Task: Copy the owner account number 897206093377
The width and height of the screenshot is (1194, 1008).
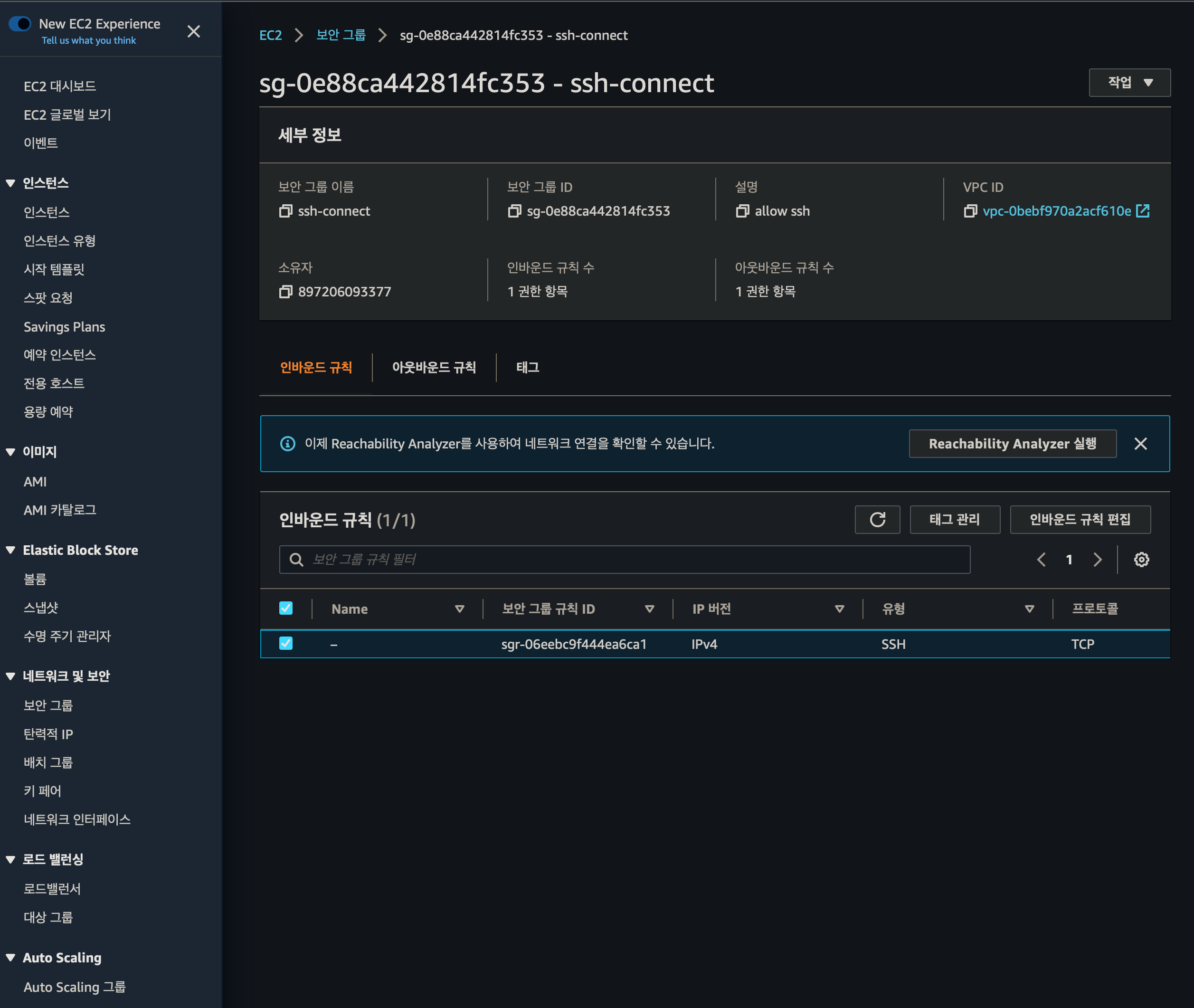Action: coord(285,292)
